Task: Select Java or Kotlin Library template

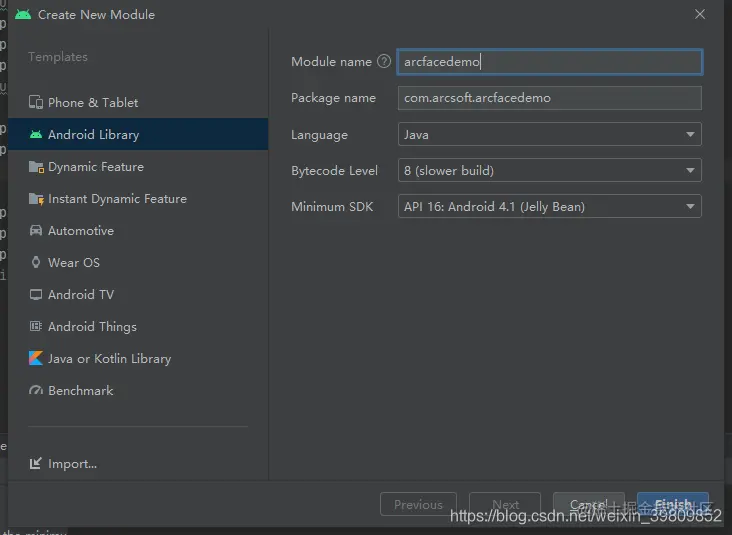Action: click(138, 359)
